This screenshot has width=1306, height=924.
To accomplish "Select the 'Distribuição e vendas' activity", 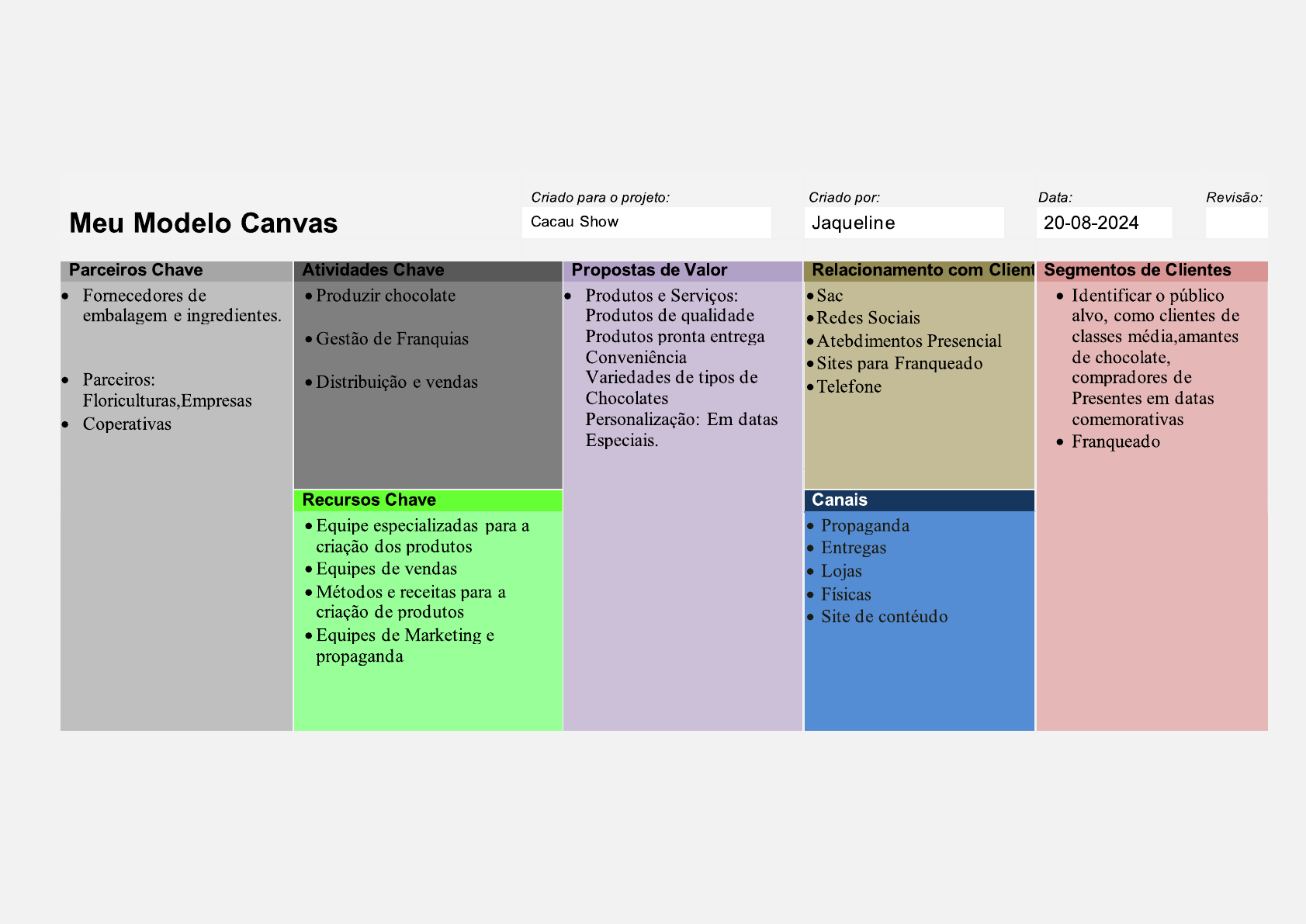I will tap(397, 382).
